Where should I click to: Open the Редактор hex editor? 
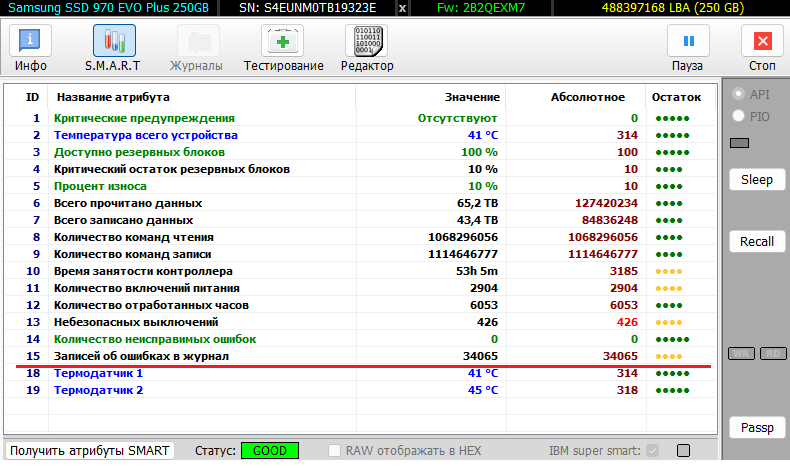click(367, 48)
